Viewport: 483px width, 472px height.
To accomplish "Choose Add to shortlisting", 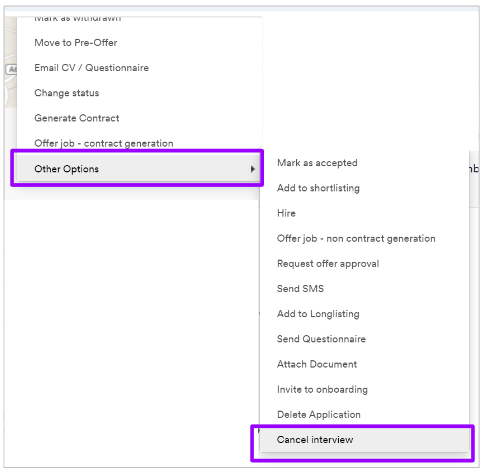I will point(318,188).
